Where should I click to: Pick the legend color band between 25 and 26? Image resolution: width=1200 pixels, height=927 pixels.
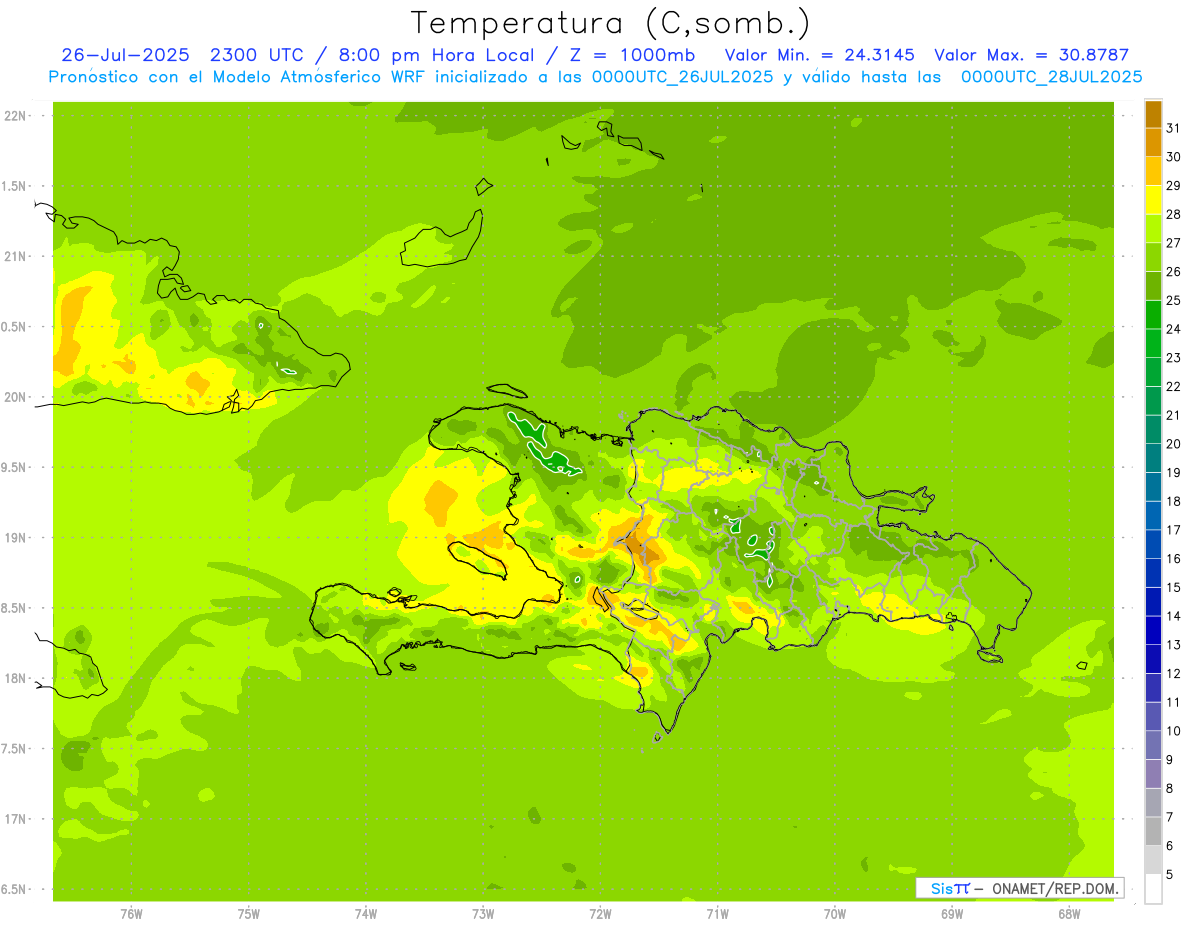tap(1153, 286)
